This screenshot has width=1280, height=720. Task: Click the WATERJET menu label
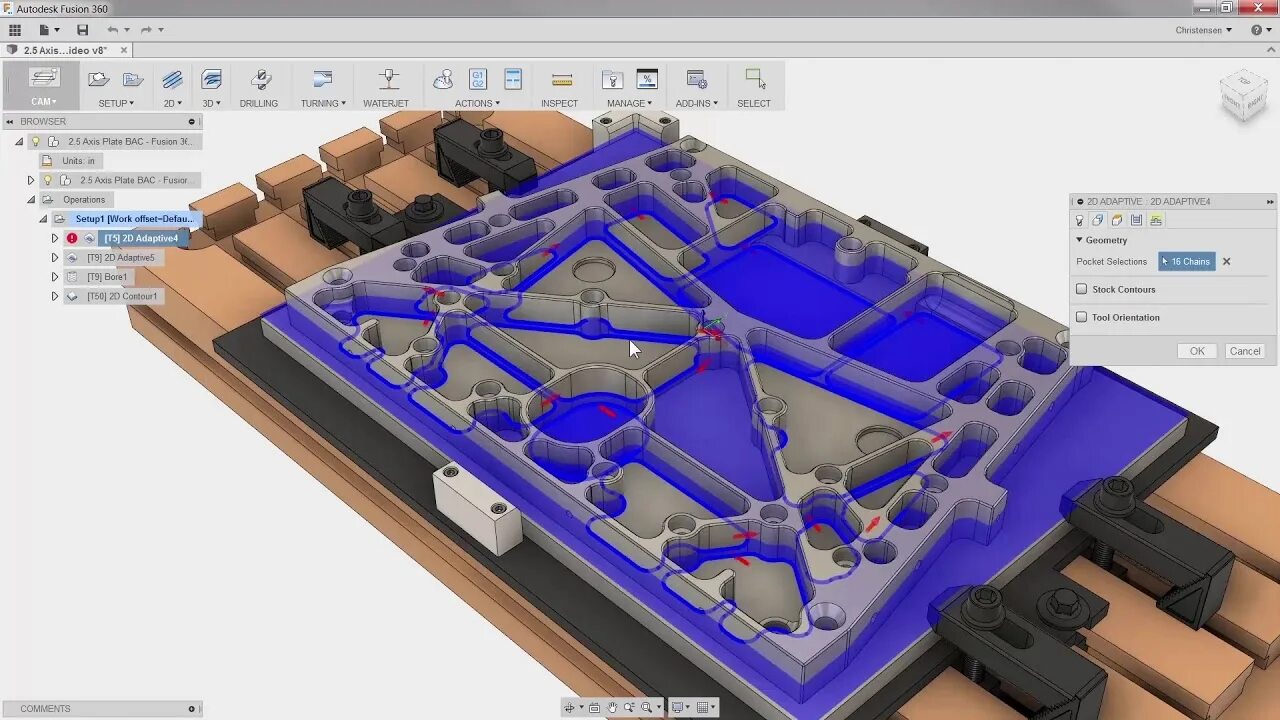(386, 103)
